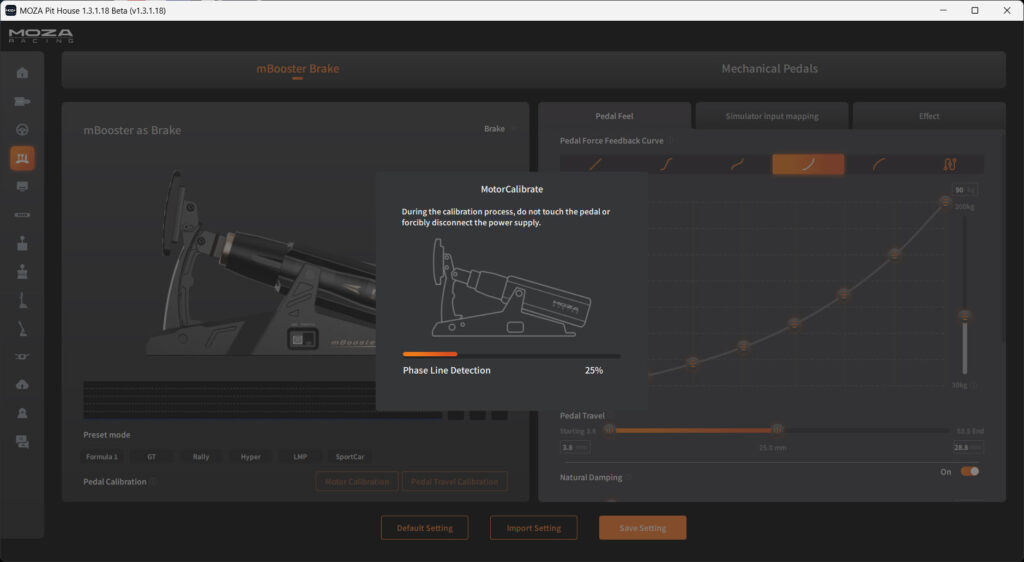Select the linear force feedback curve preset

tap(594, 165)
